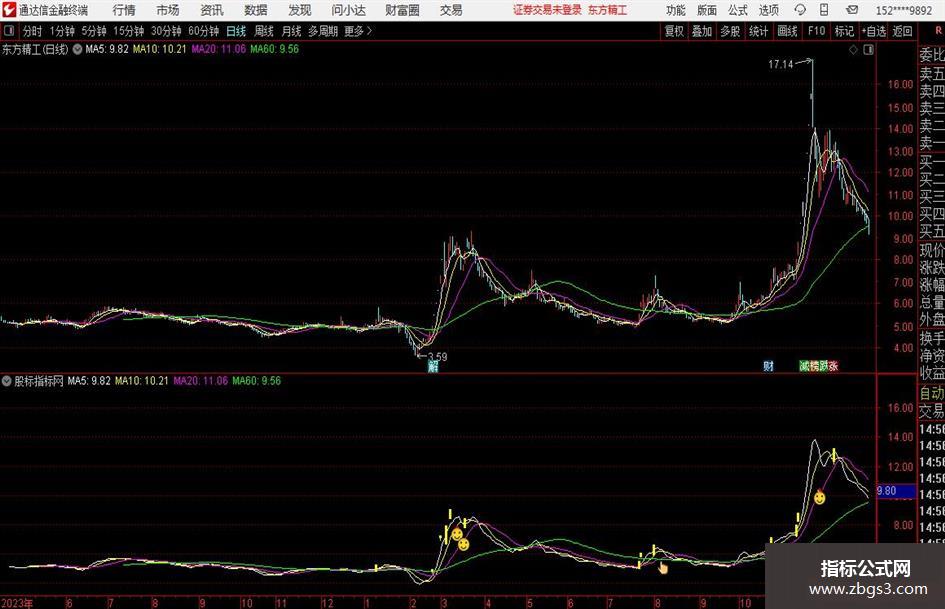Click the highlighted 9.80 price on indicator axis

point(896,491)
